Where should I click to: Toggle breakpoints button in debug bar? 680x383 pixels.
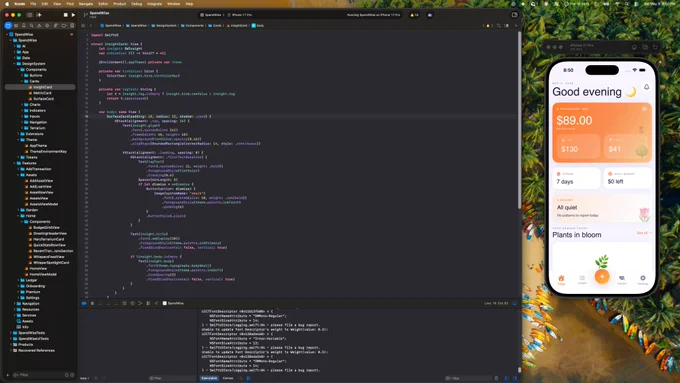coord(84,303)
